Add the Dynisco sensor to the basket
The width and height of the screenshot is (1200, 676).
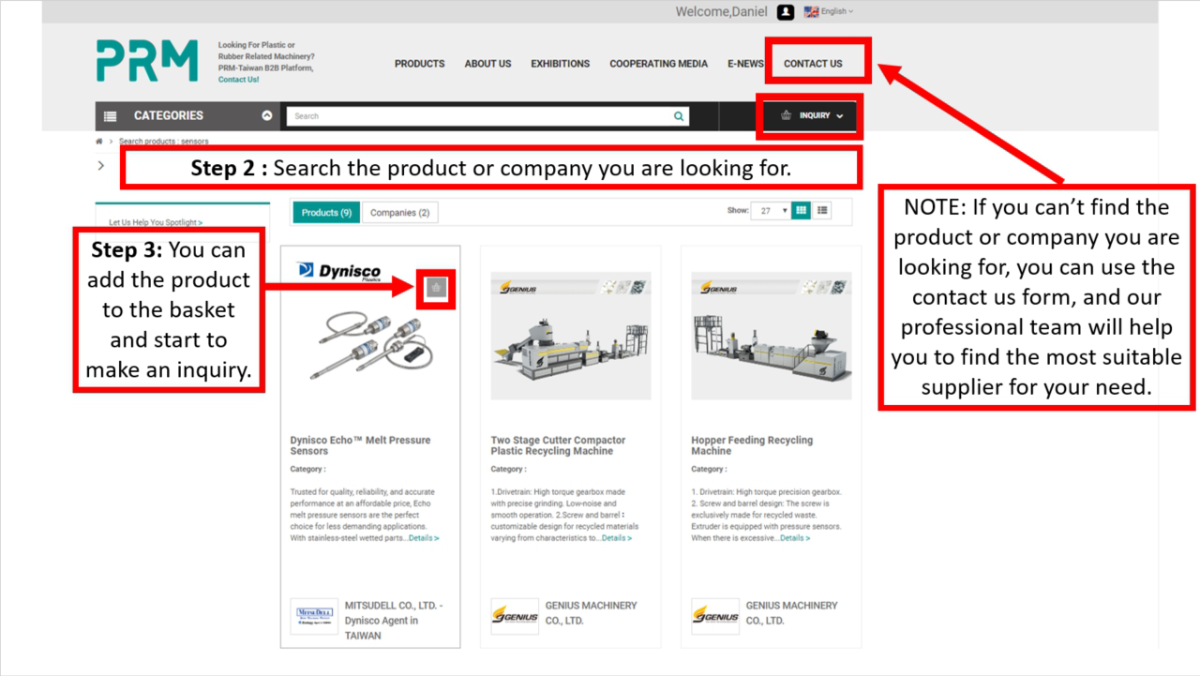coord(436,288)
